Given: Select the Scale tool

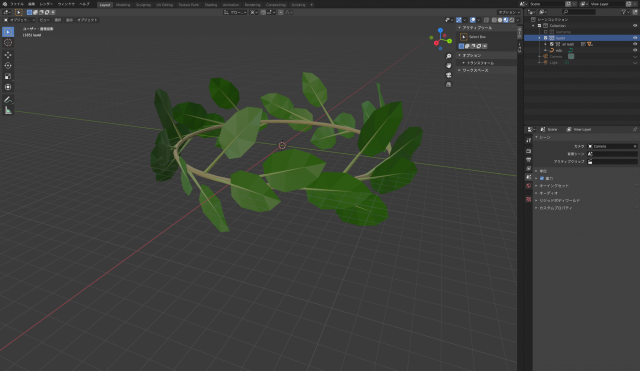Looking at the screenshot, I should [x=8, y=76].
